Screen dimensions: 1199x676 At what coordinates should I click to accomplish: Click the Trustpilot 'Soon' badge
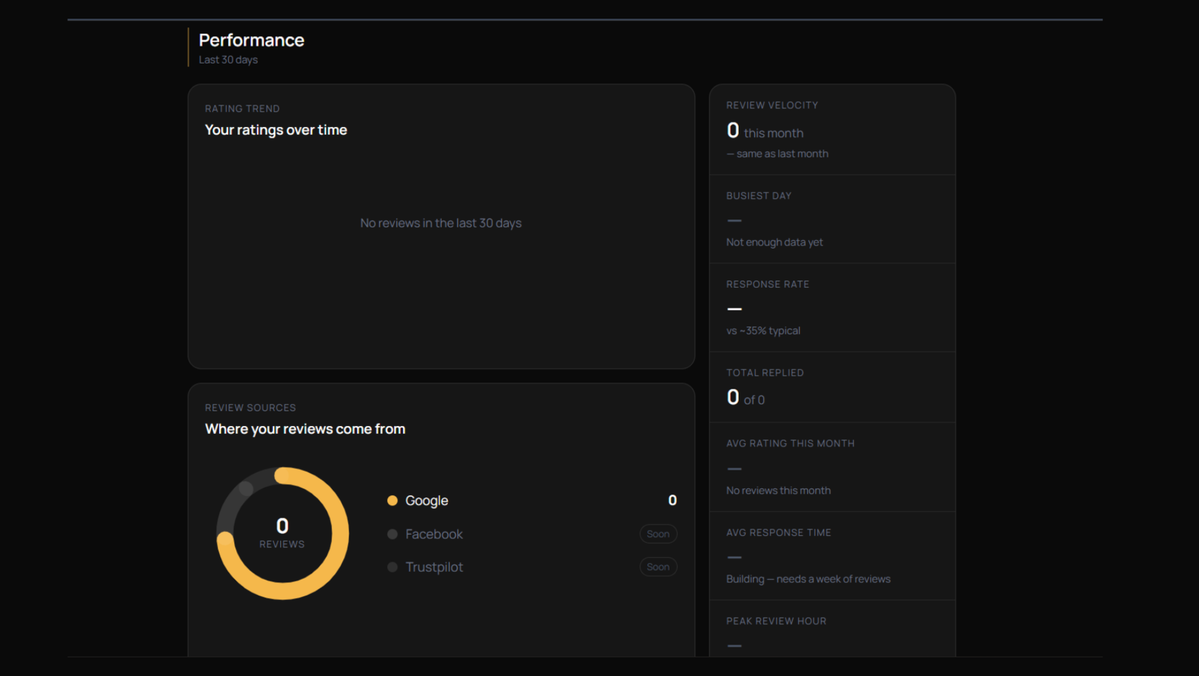point(658,567)
